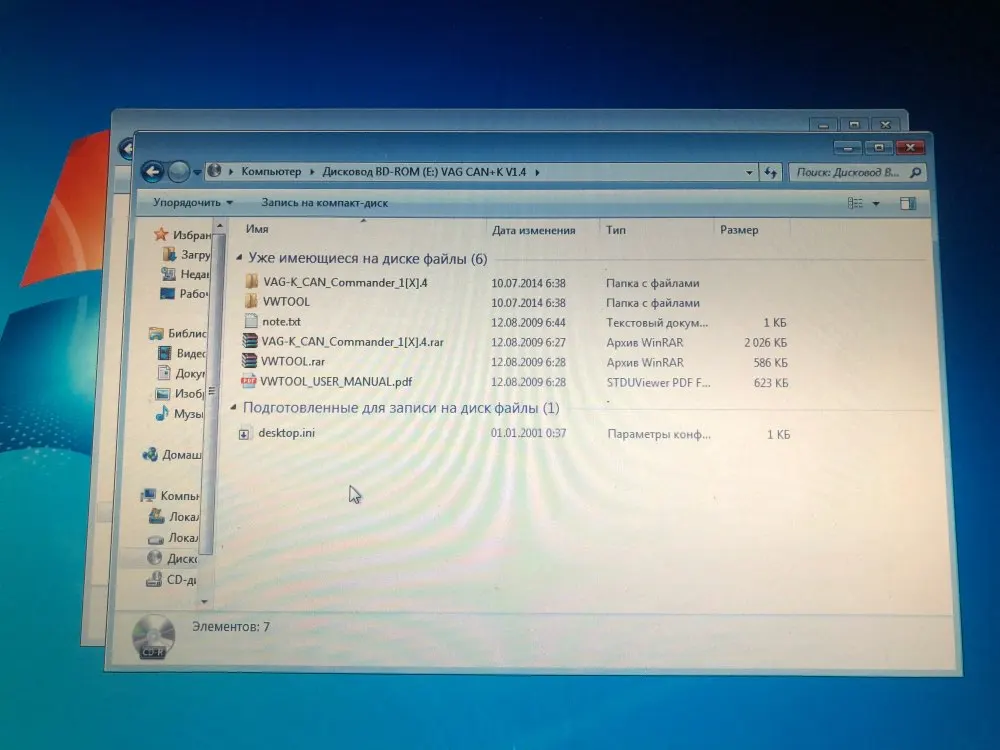The image size is (1000, 750).
Task: Click the Избранное star icon in sidebar
Action: click(161, 234)
